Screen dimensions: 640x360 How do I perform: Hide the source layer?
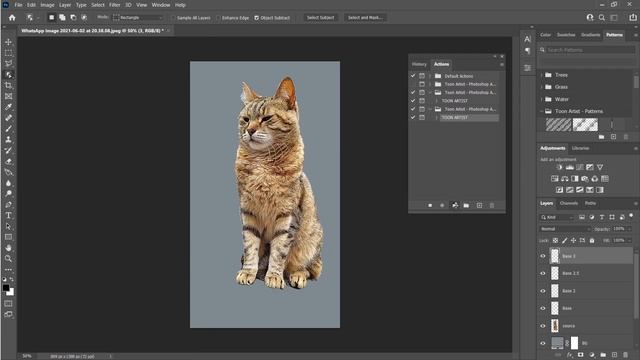(x=543, y=326)
